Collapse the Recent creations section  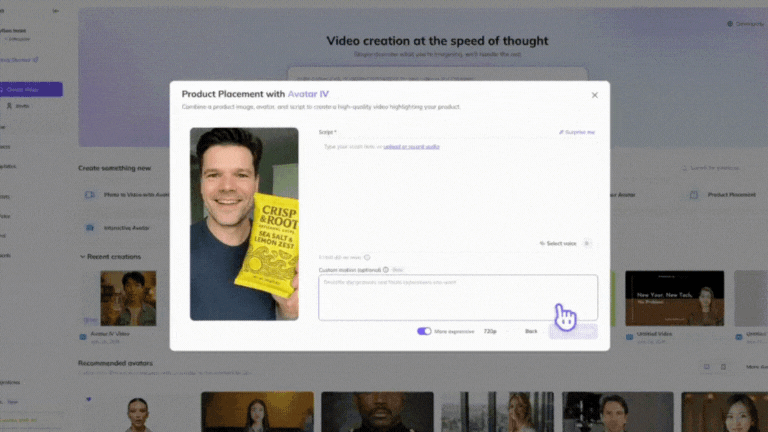tap(82, 257)
